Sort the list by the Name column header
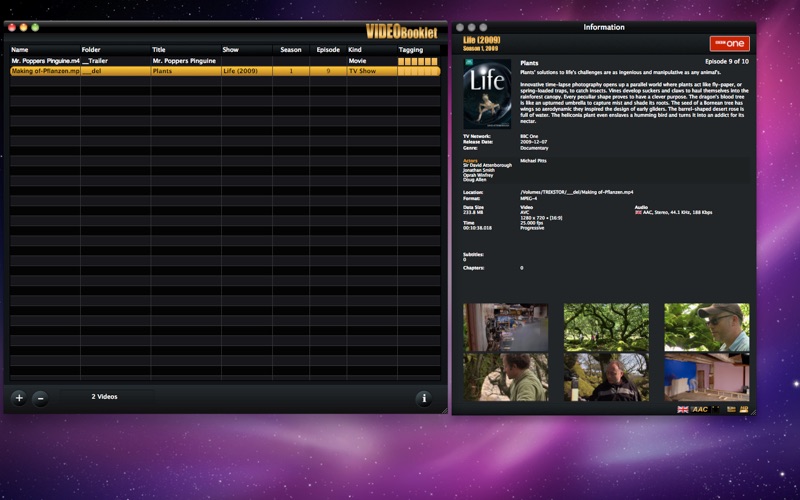The height and width of the screenshot is (500, 800). click(x=45, y=49)
